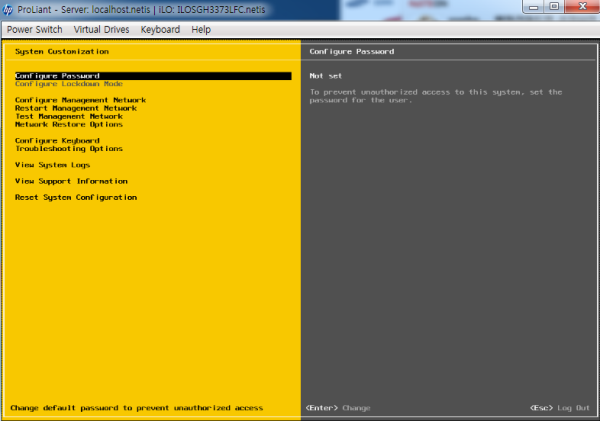Viewport: 600px width, 421px height.
Task: Select the highlighted Configure Password entry
Action: point(153,76)
